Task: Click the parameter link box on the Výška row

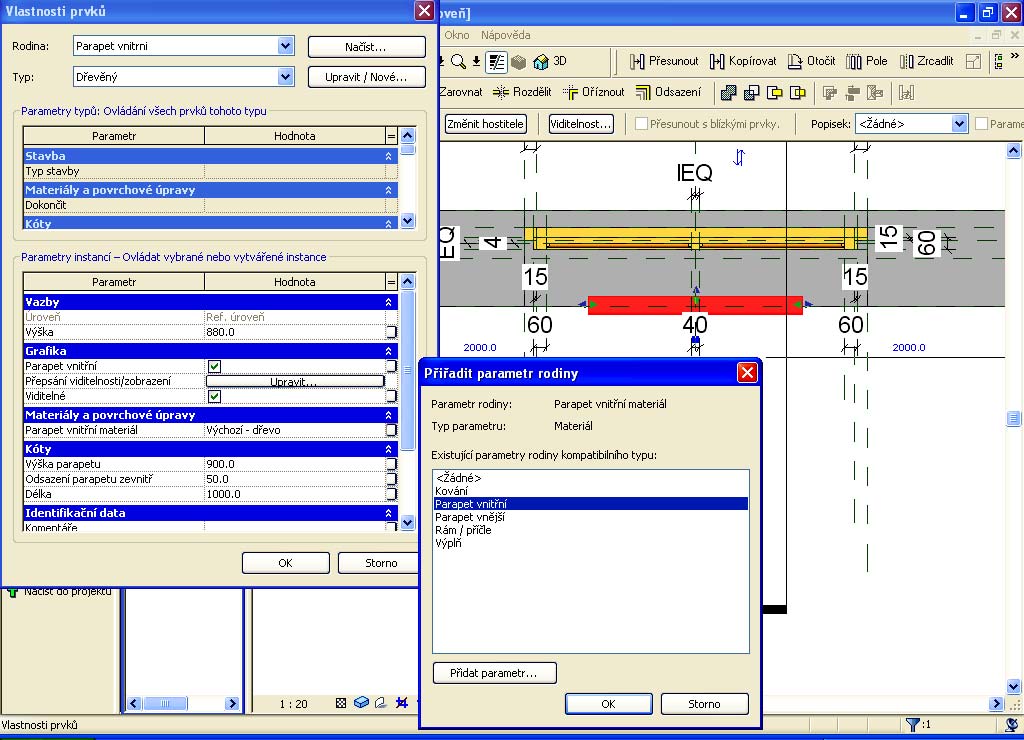Action: point(391,332)
